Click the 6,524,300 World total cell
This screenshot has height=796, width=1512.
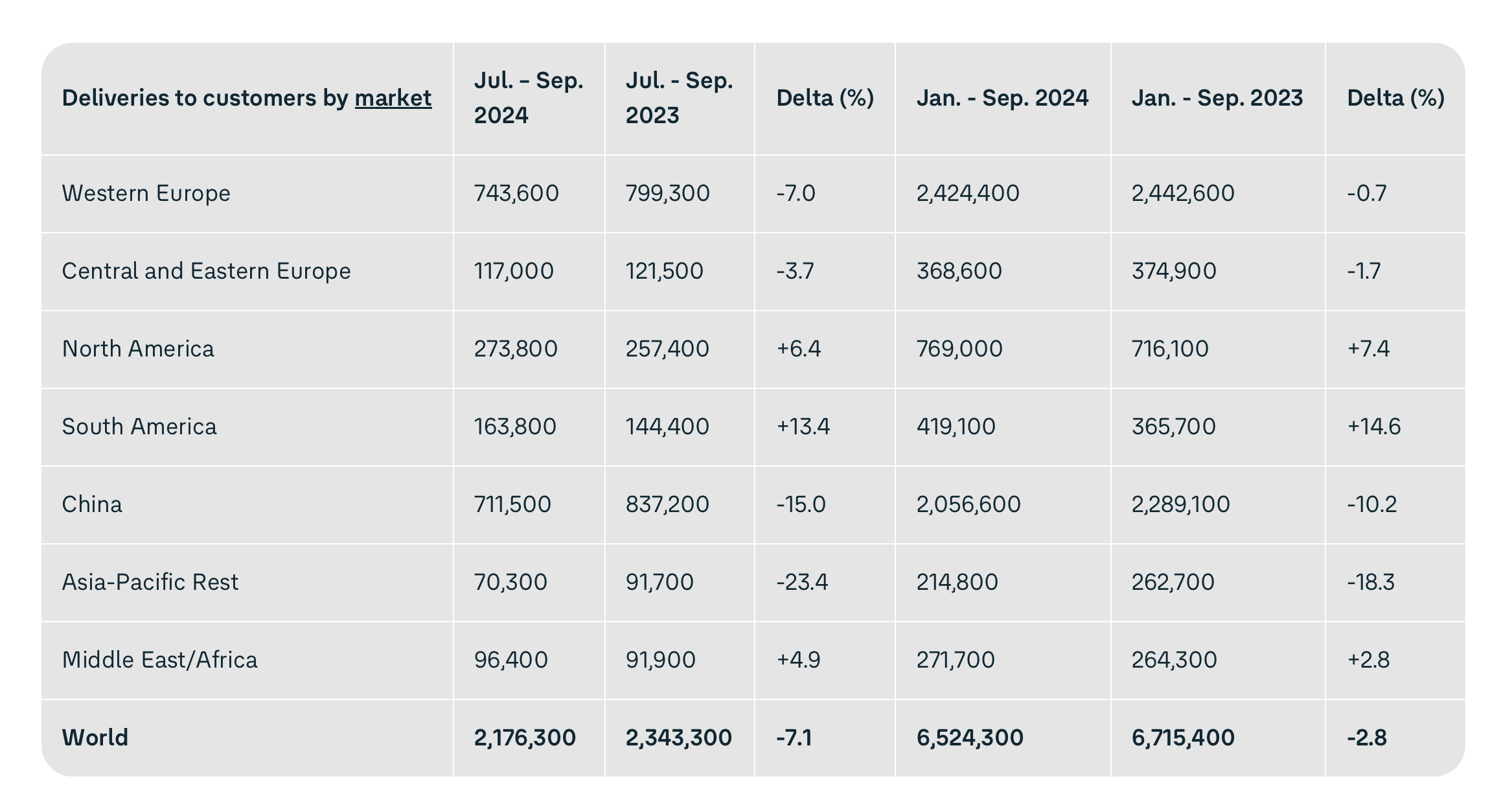click(x=970, y=738)
